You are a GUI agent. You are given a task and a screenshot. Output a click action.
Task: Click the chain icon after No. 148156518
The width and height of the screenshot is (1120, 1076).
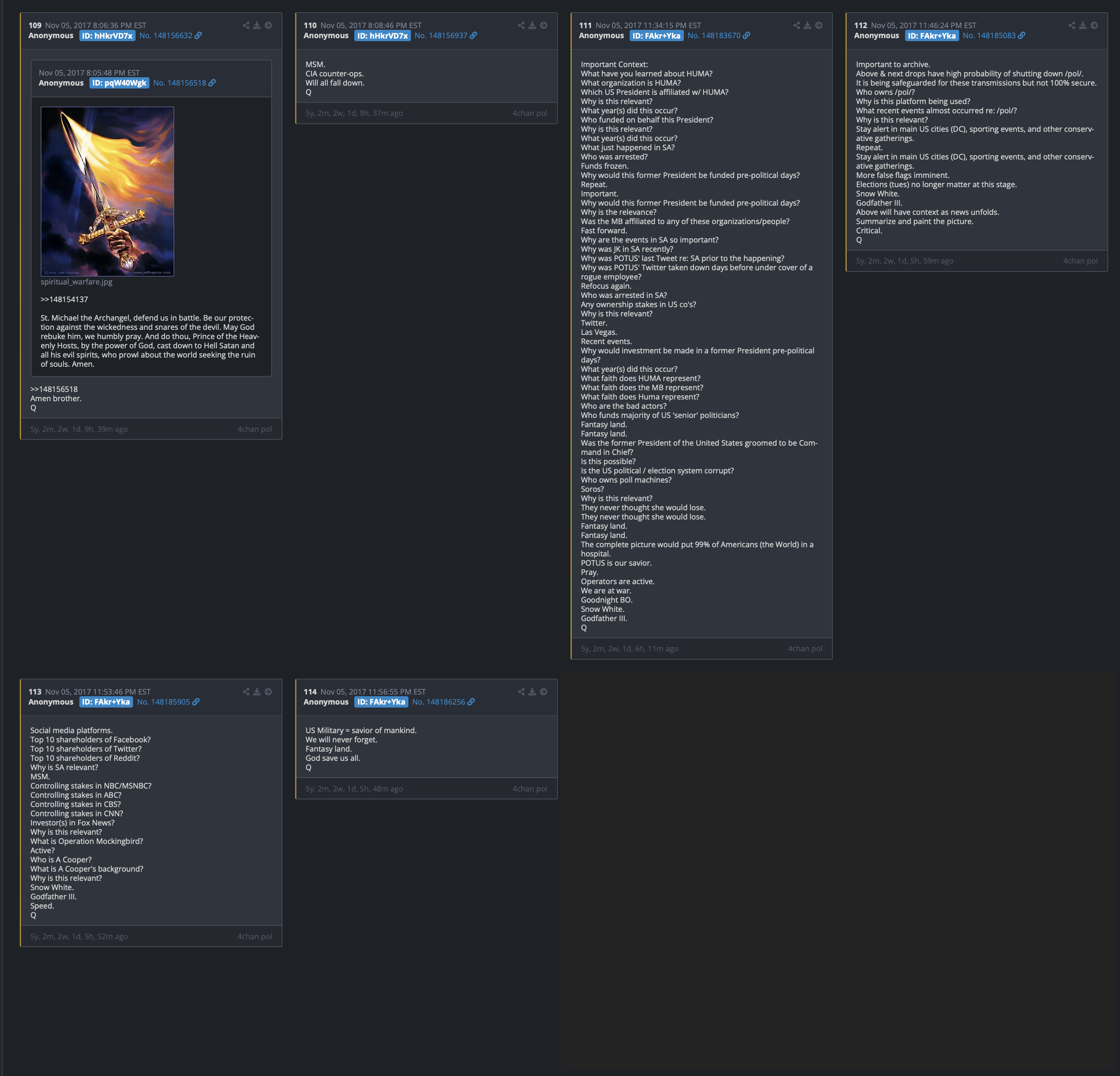(x=212, y=83)
